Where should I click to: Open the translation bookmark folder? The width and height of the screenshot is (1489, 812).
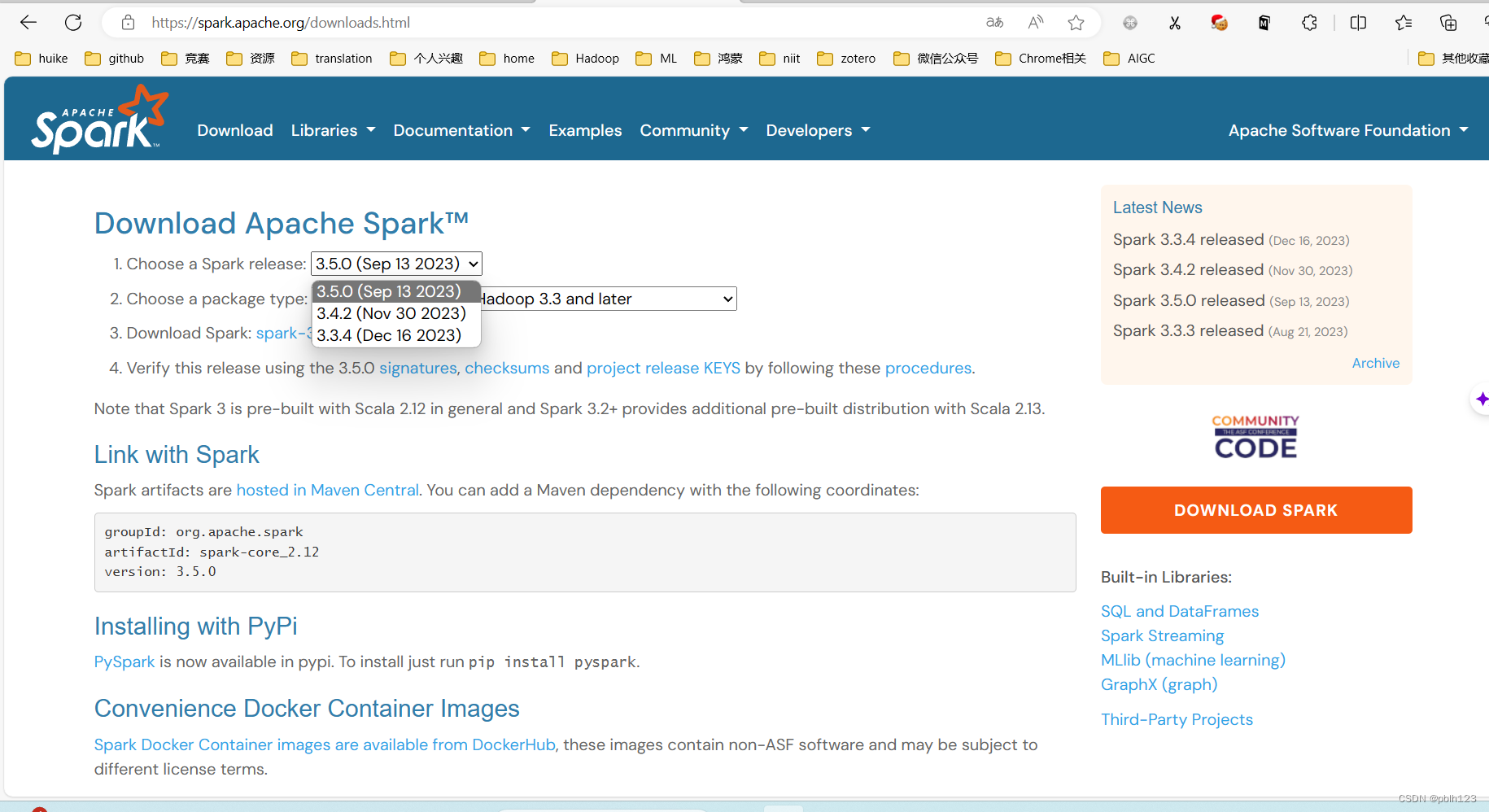(332, 59)
